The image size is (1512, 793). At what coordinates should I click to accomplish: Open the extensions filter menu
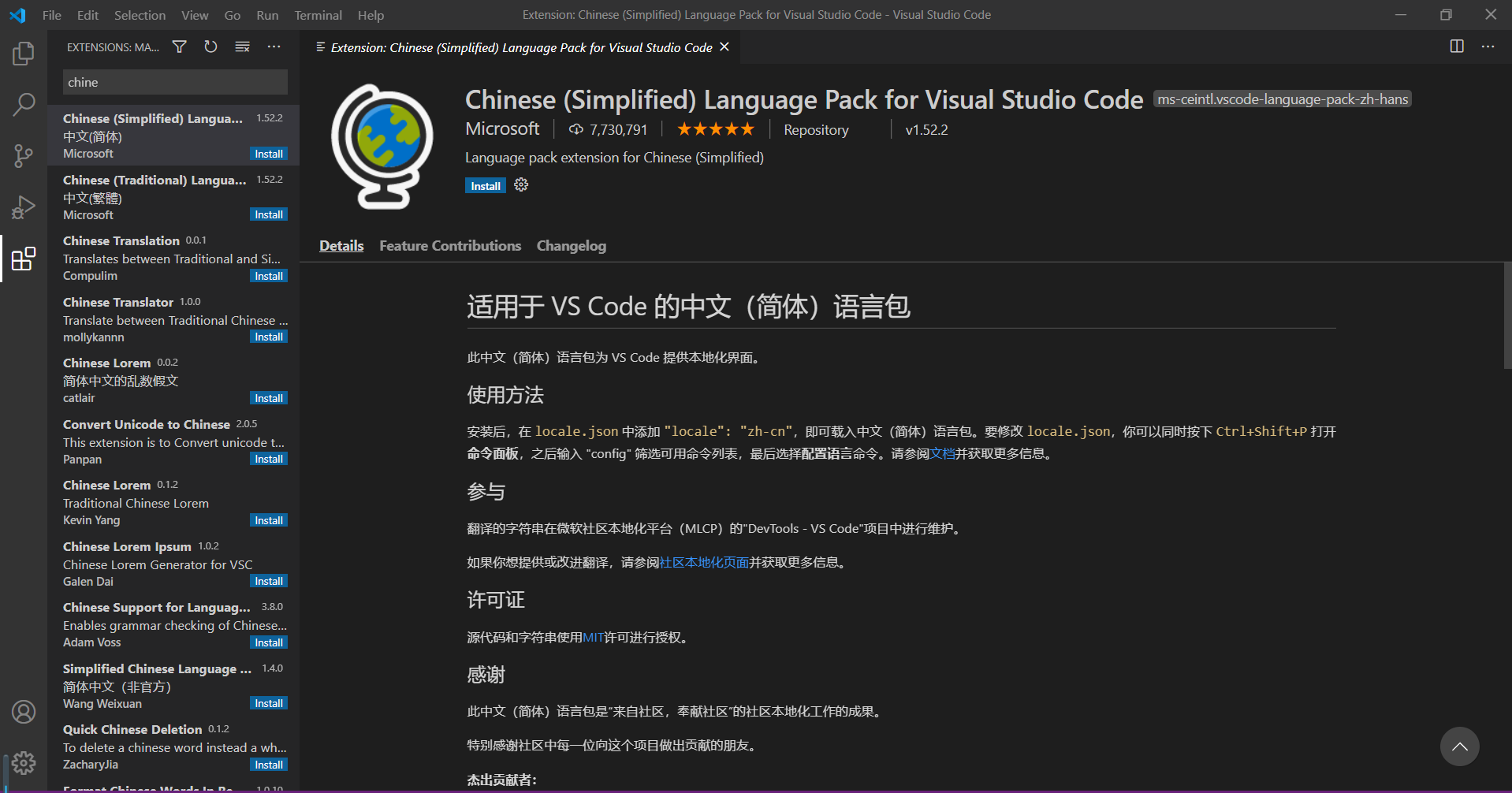[x=178, y=47]
